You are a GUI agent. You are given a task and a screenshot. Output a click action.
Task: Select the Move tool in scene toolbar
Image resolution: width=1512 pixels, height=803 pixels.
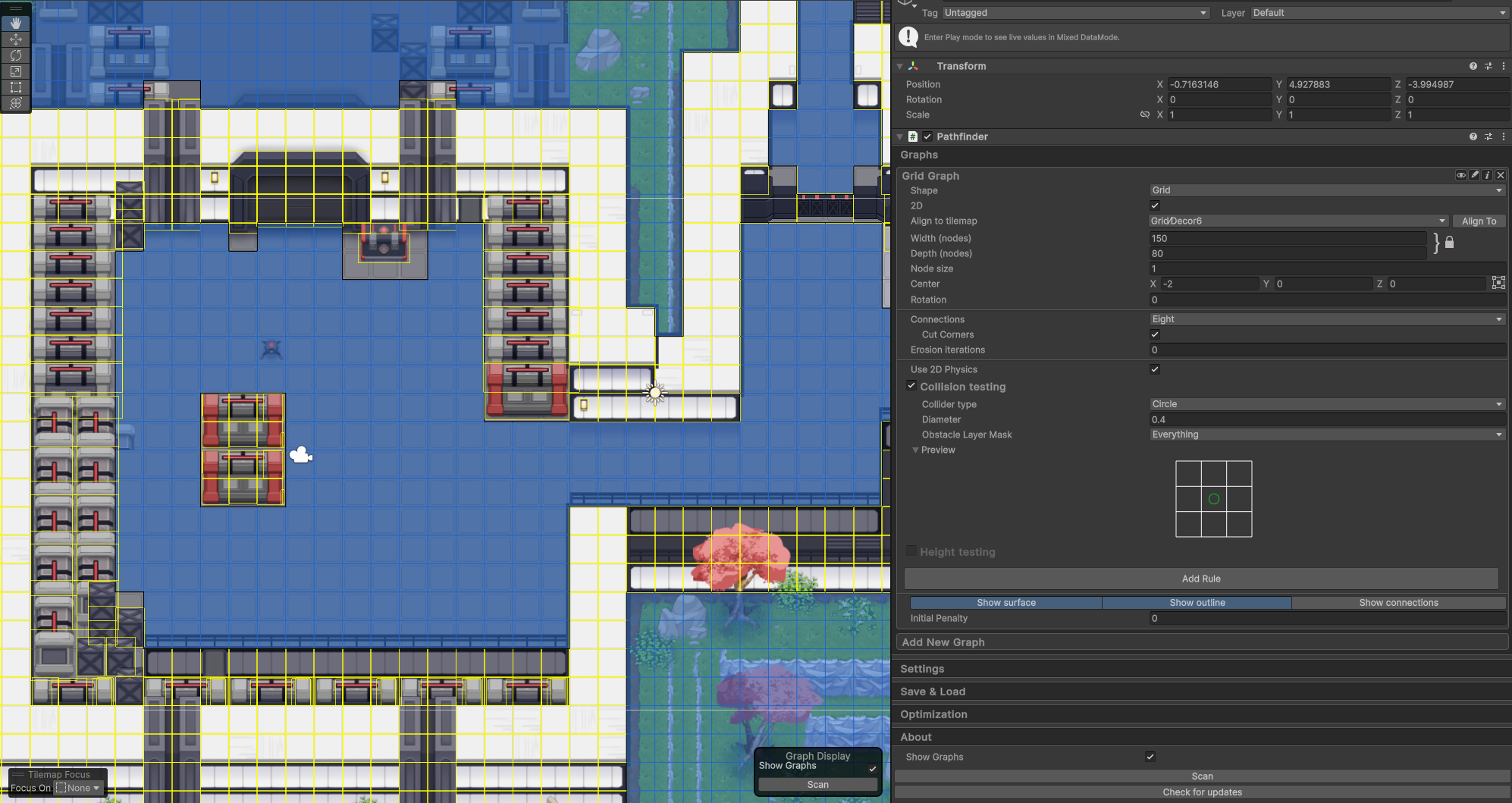[16, 39]
